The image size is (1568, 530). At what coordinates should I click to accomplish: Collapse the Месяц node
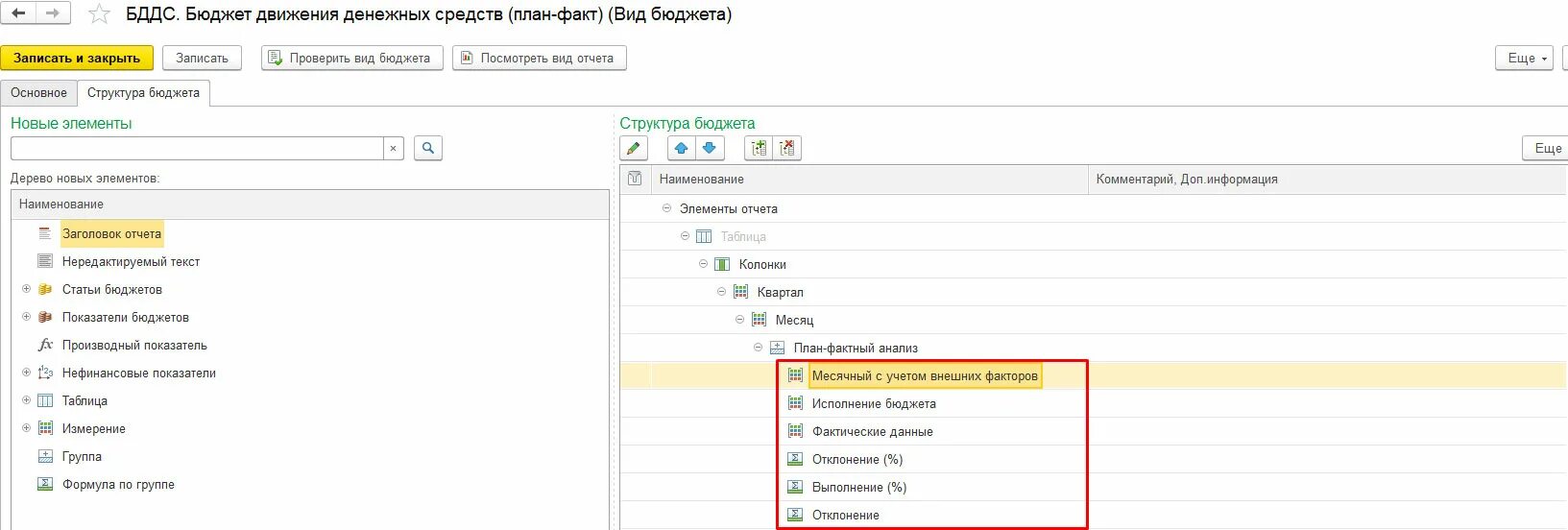point(739,320)
